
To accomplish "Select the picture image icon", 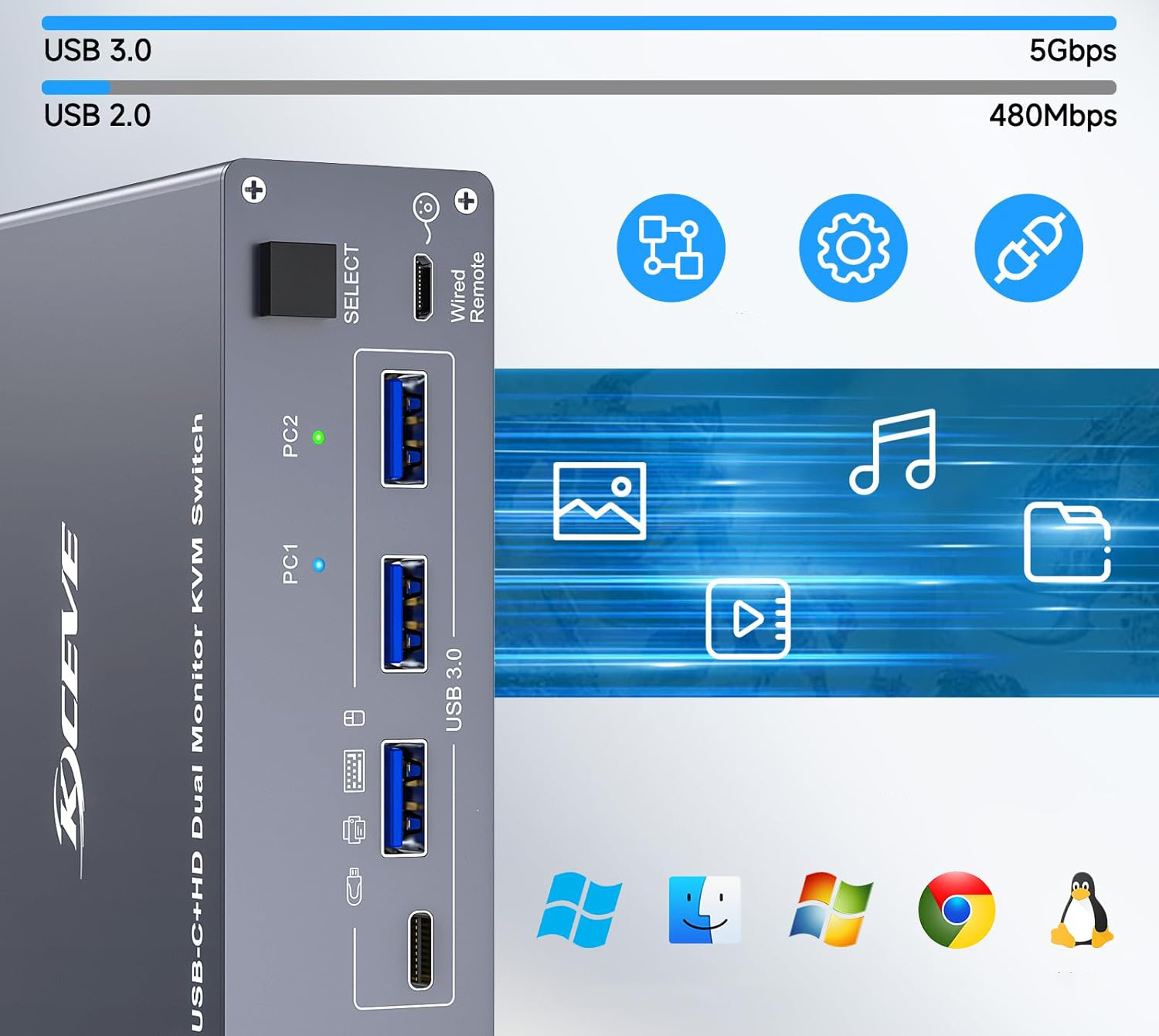I will [x=600, y=501].
